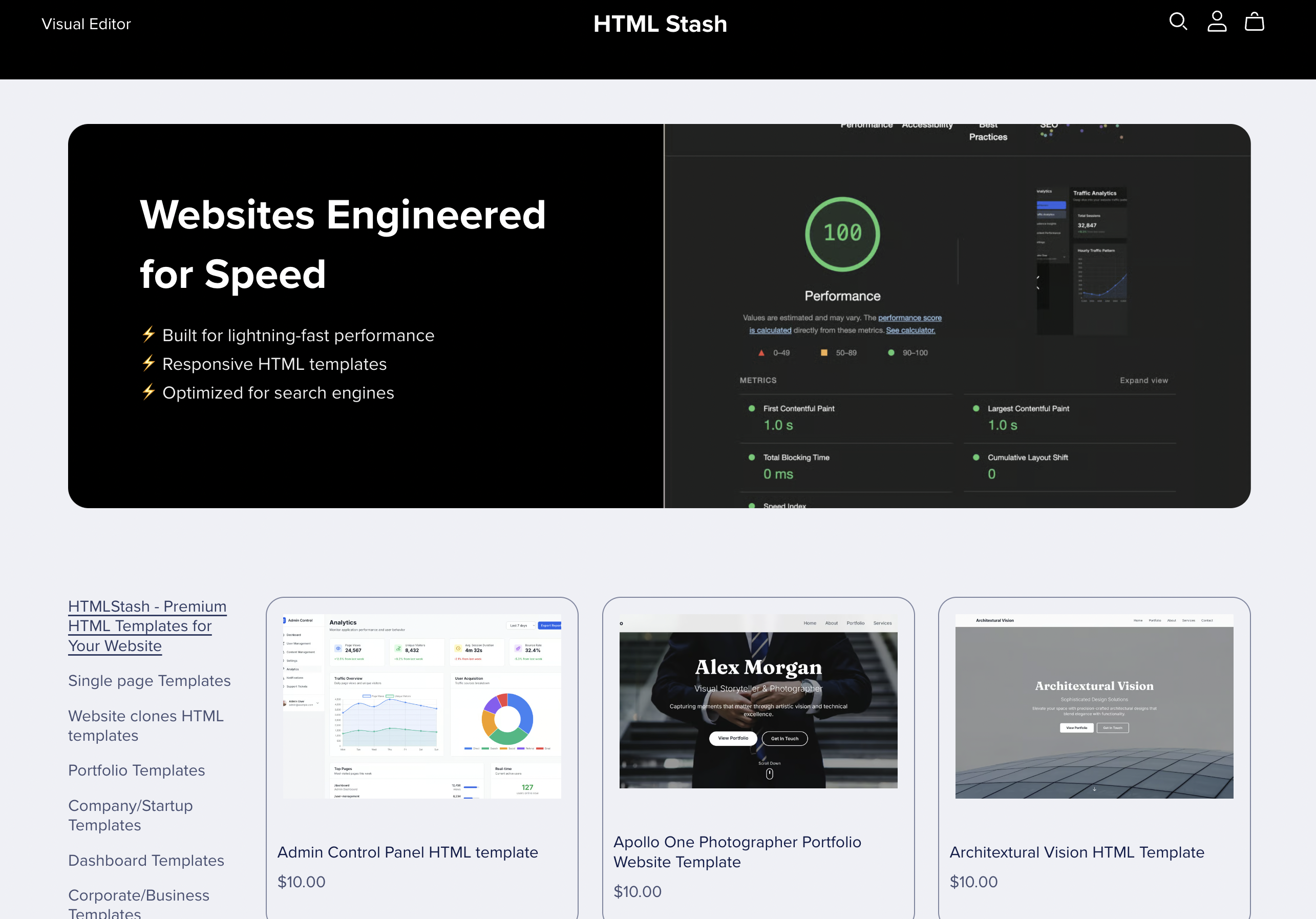Open Admin Control Panel template thumbnail
The height and width of the screenshot is (919, 1316).
pos(422,706)
